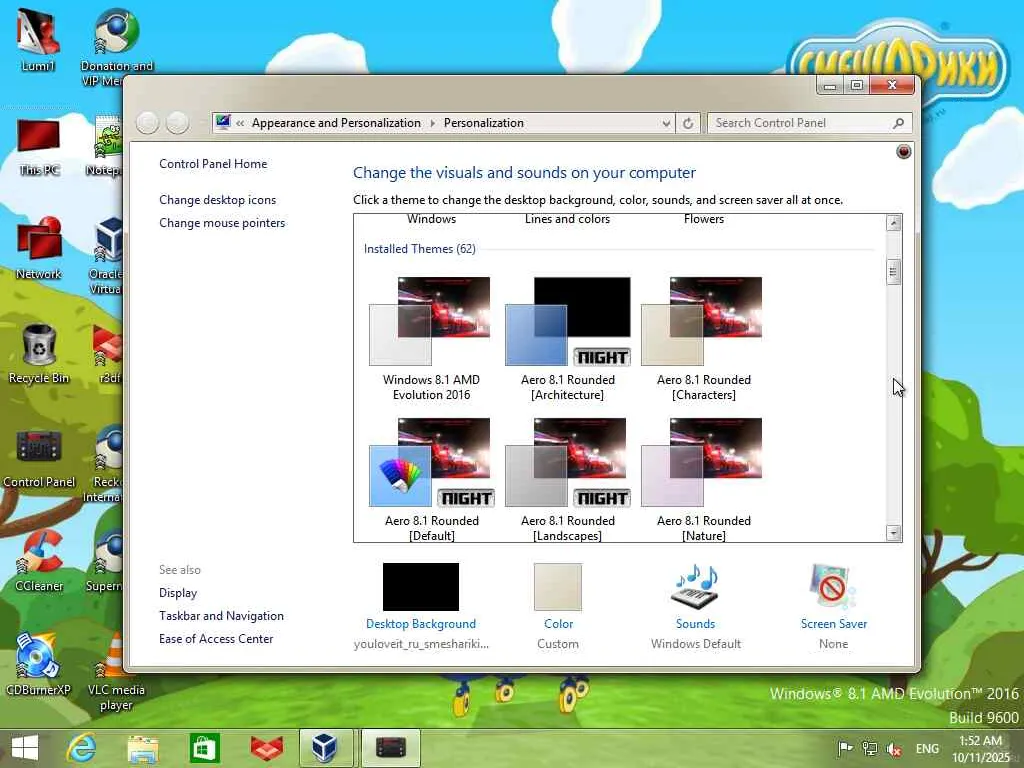This screenshot has height=768, width=1024.
Task: Click the Flowers theme label
Action: pyautogui.click(x=703, y=219)
